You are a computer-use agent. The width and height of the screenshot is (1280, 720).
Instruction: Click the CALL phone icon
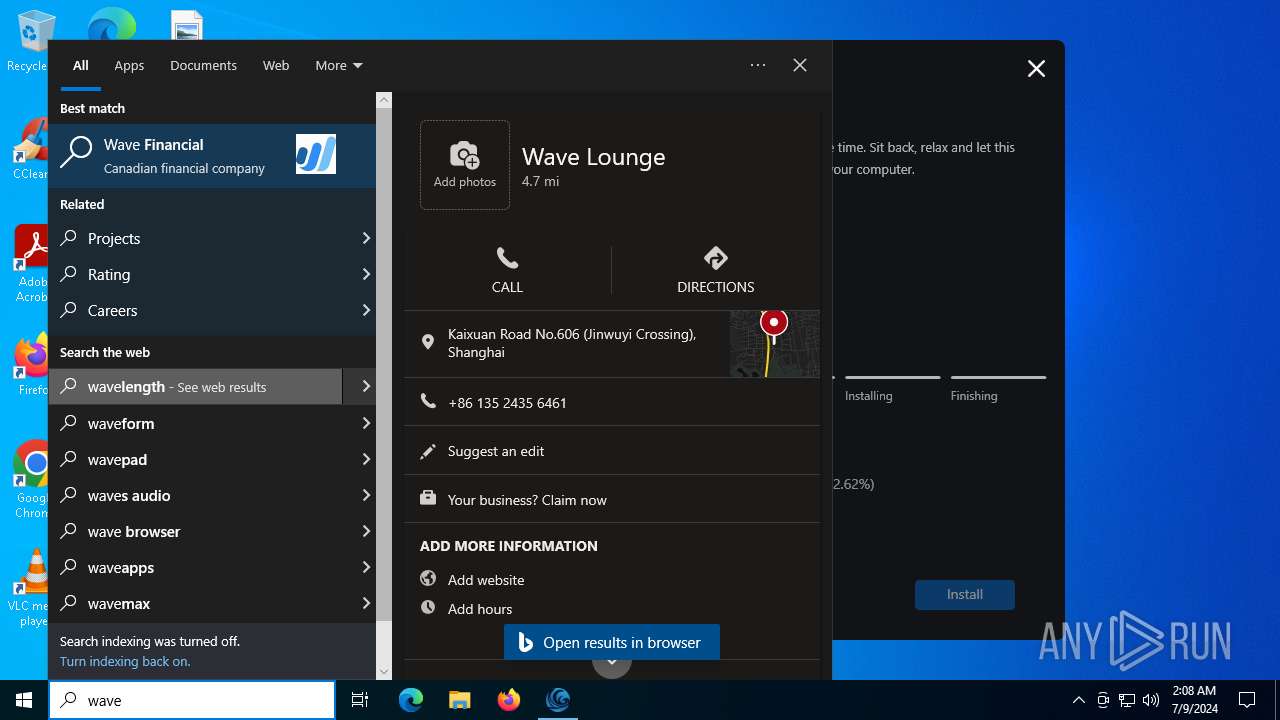507,259
